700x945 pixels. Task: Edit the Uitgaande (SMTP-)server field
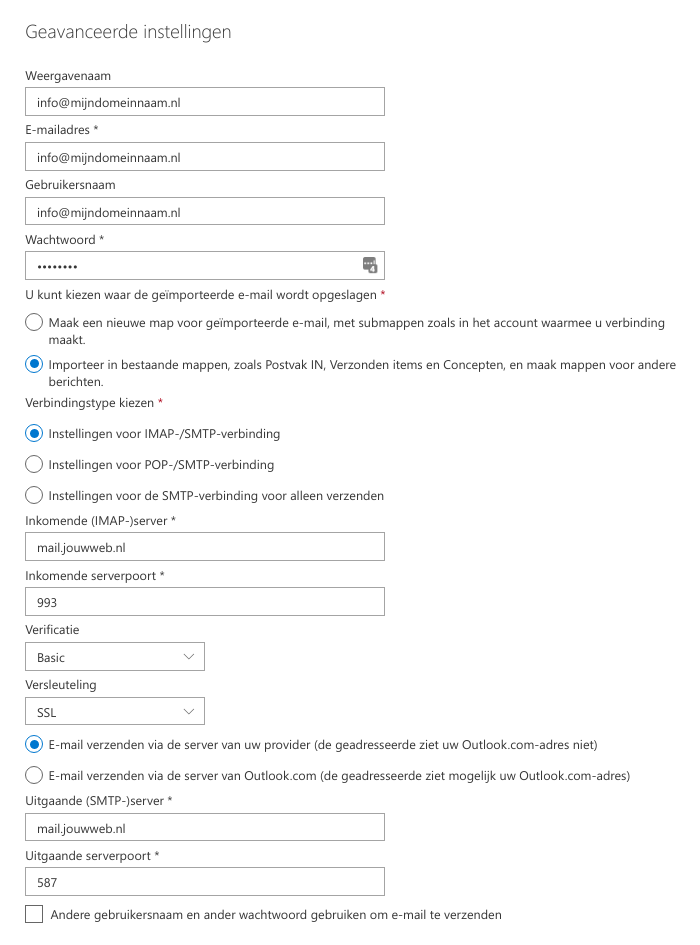coord(204,827)
